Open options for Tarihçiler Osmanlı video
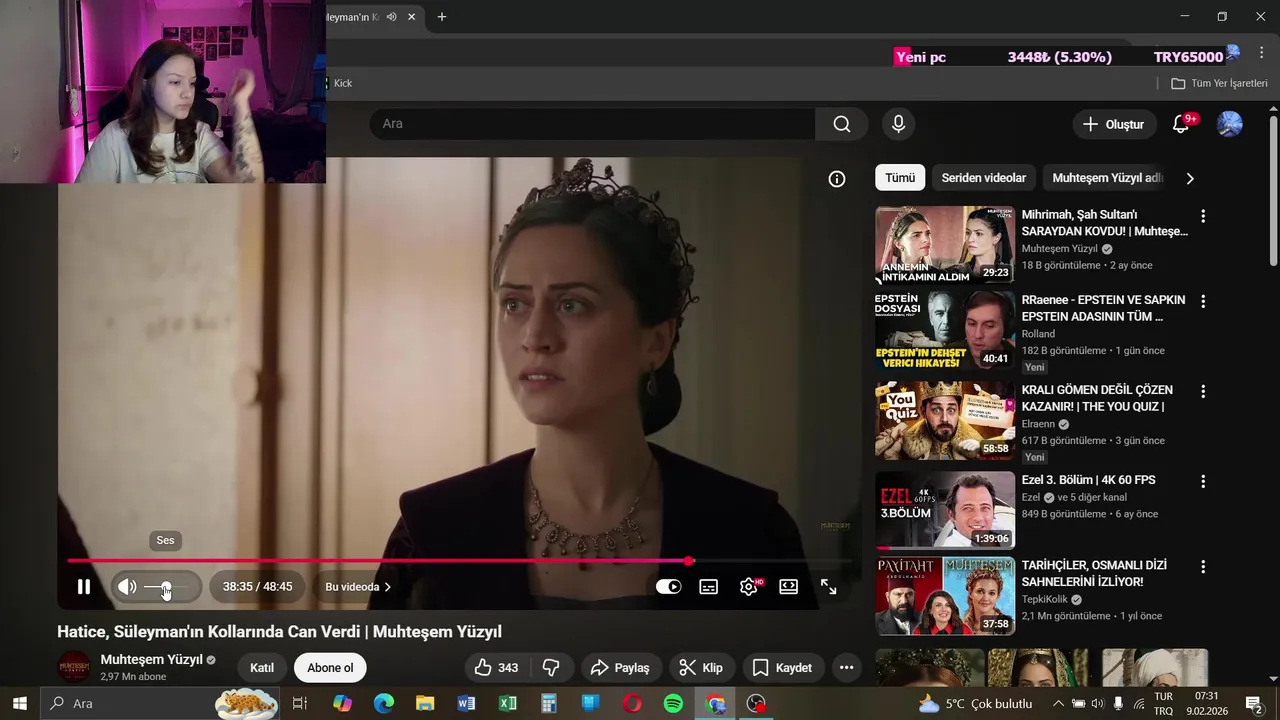Image resolution: width=1280 pixels, height=720 pixels. 1203,566
